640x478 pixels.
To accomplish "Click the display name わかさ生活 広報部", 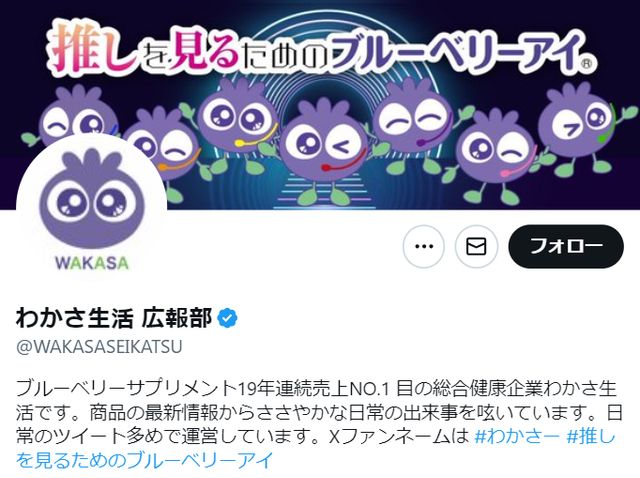I will point(114,318).
